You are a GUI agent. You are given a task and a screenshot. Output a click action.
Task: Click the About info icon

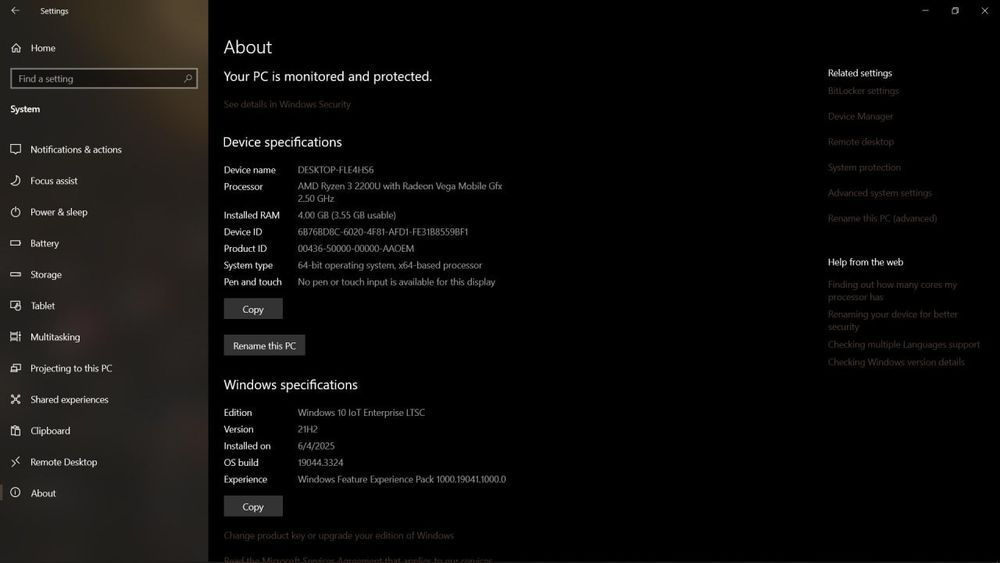(16, 493)
